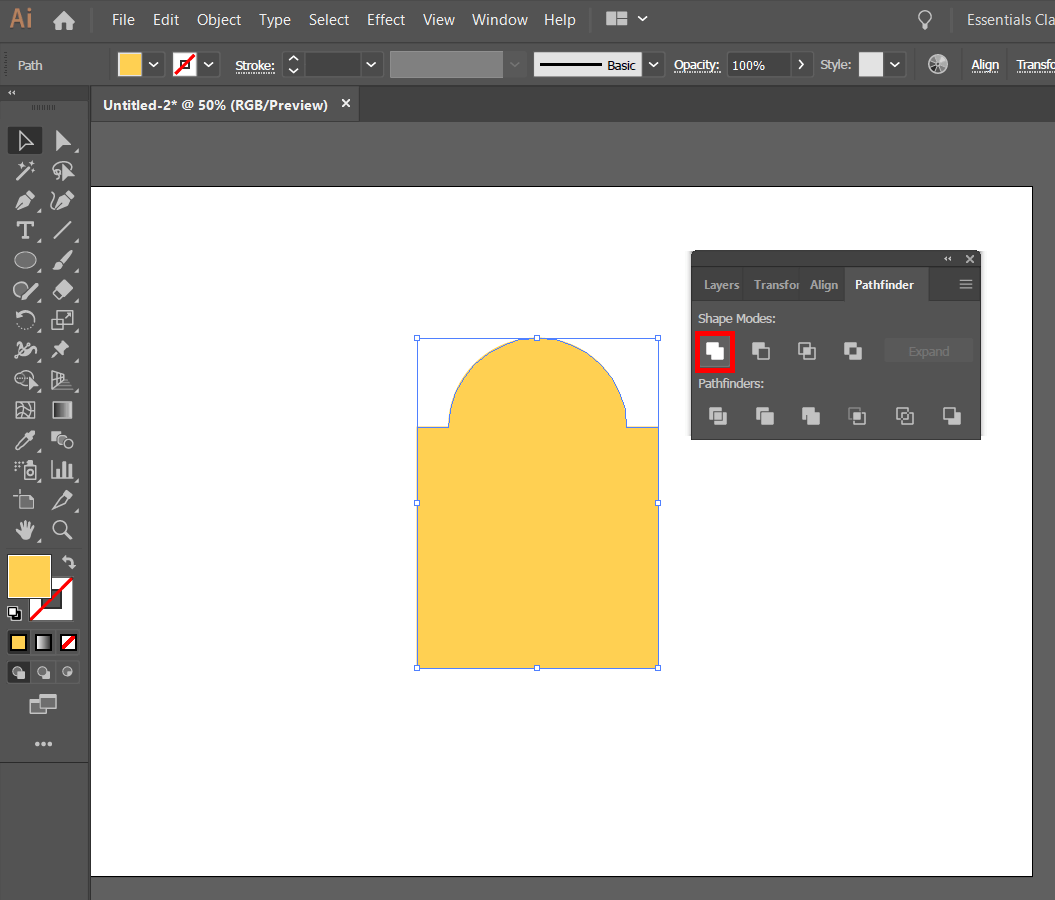Click the highlighted Unite shape mode
This screenshot has height=900, width=1055.
point(715,351)
